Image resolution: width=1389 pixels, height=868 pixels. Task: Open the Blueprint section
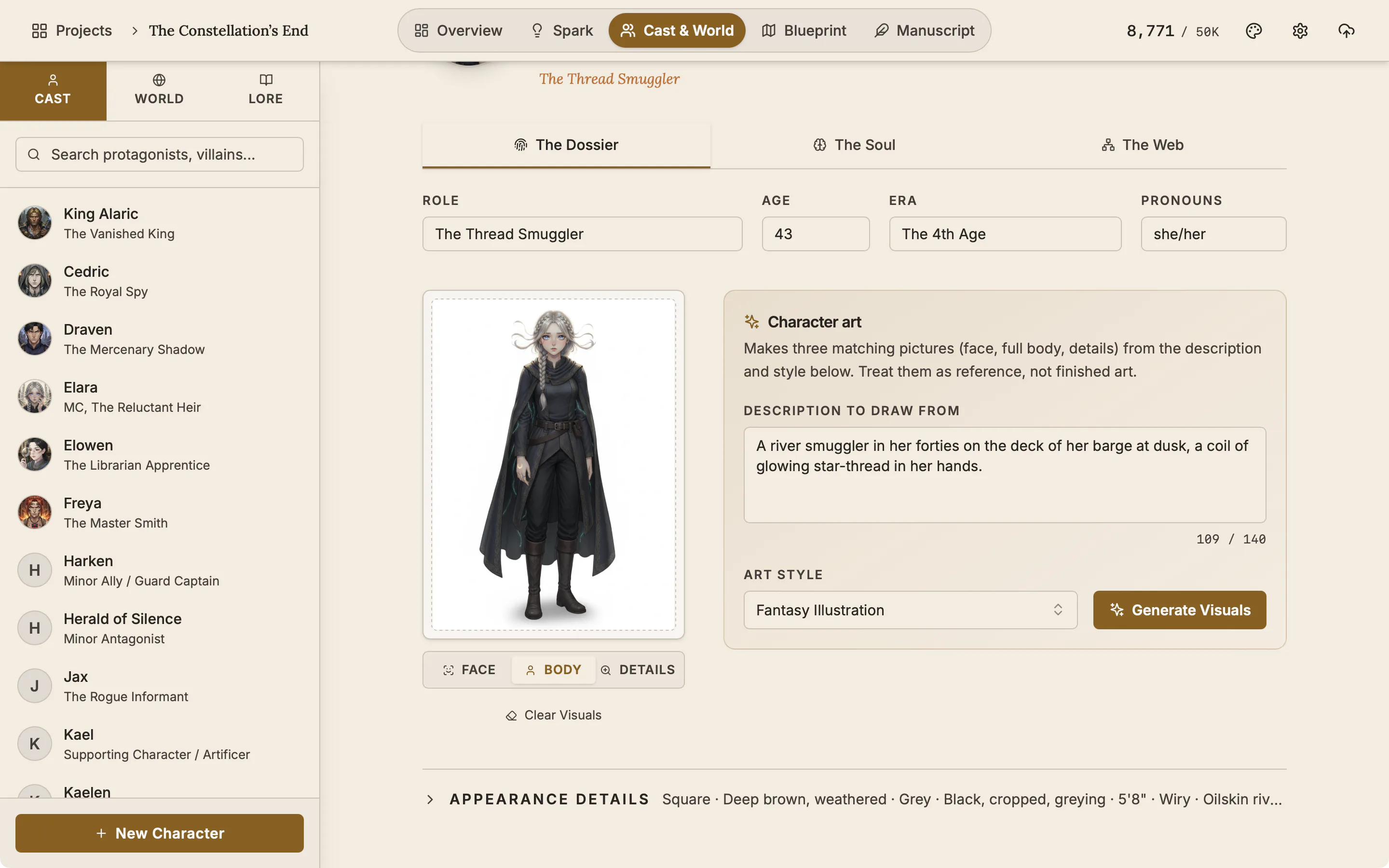(x=804, y=30)
